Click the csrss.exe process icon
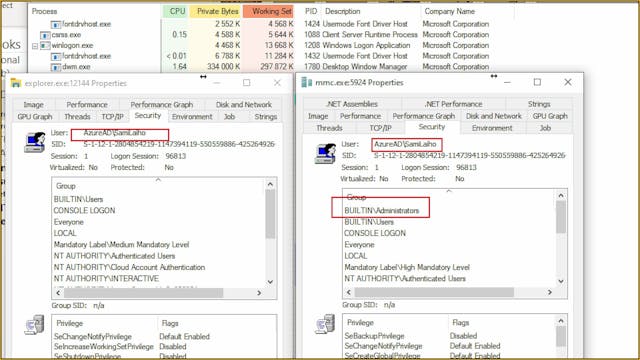The width and height of the screenshot is (640, 360). 45,35
